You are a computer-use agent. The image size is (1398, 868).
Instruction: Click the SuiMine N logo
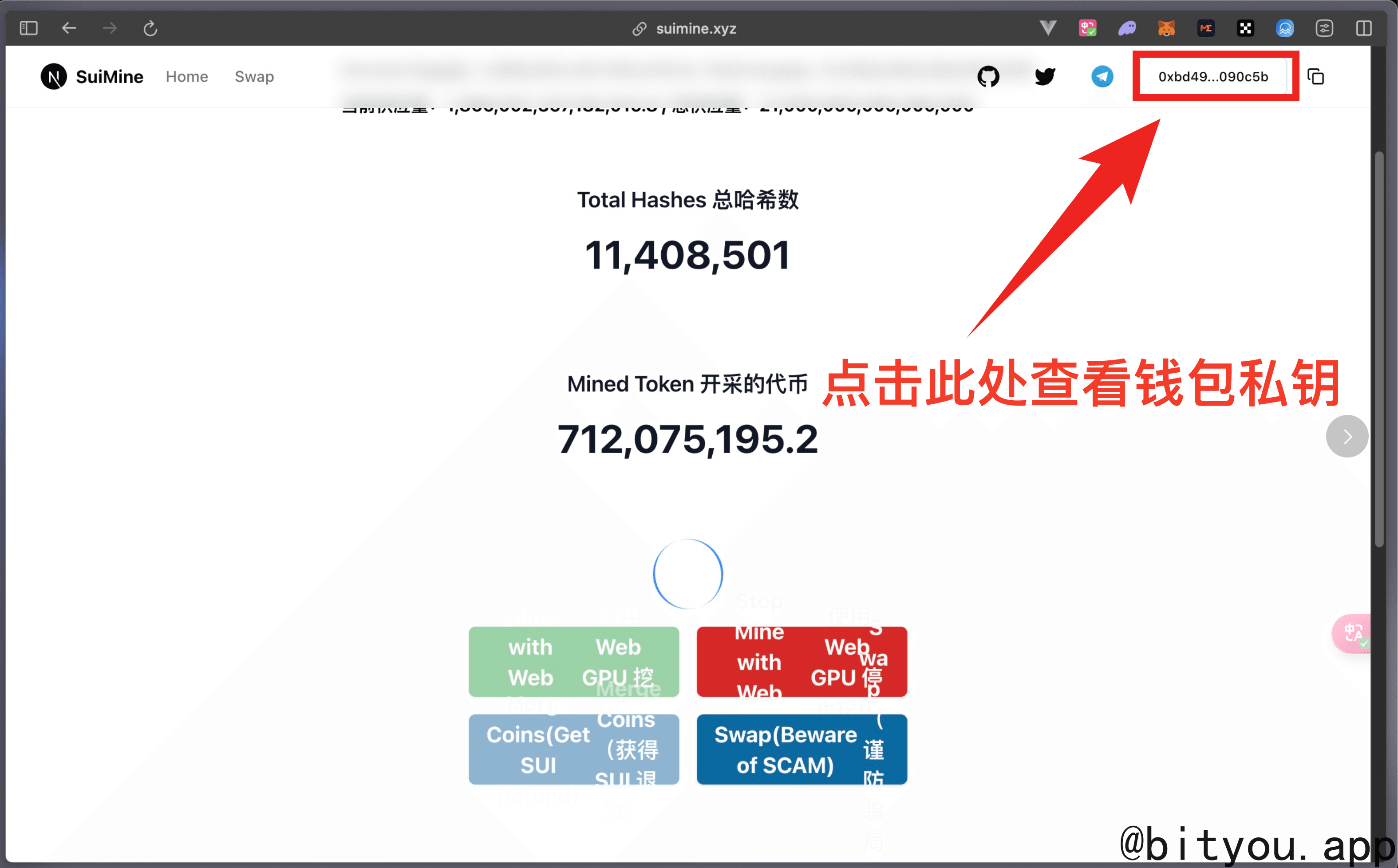point(53,76)
